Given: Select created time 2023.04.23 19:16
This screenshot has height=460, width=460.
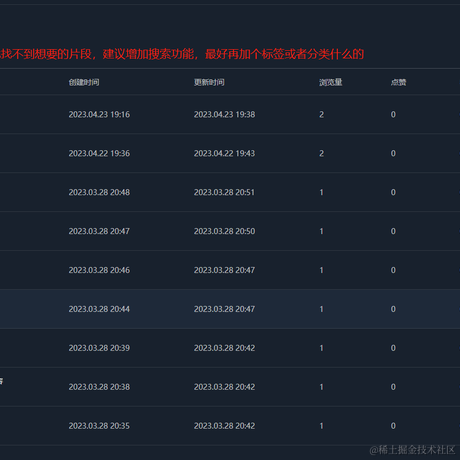Looking at the screenshot, I should tap(99, 115).
